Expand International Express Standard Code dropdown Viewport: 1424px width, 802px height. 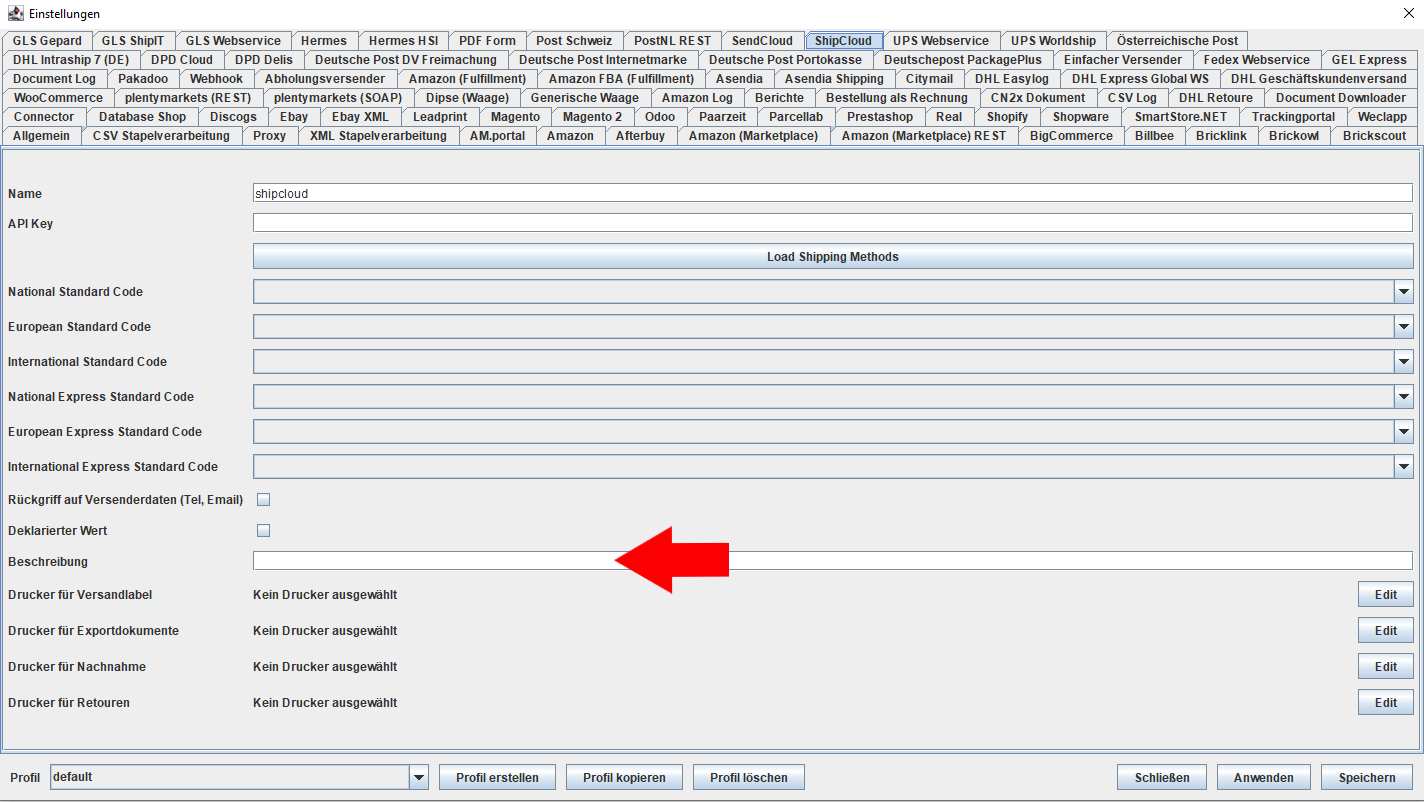coord(1403,467)
